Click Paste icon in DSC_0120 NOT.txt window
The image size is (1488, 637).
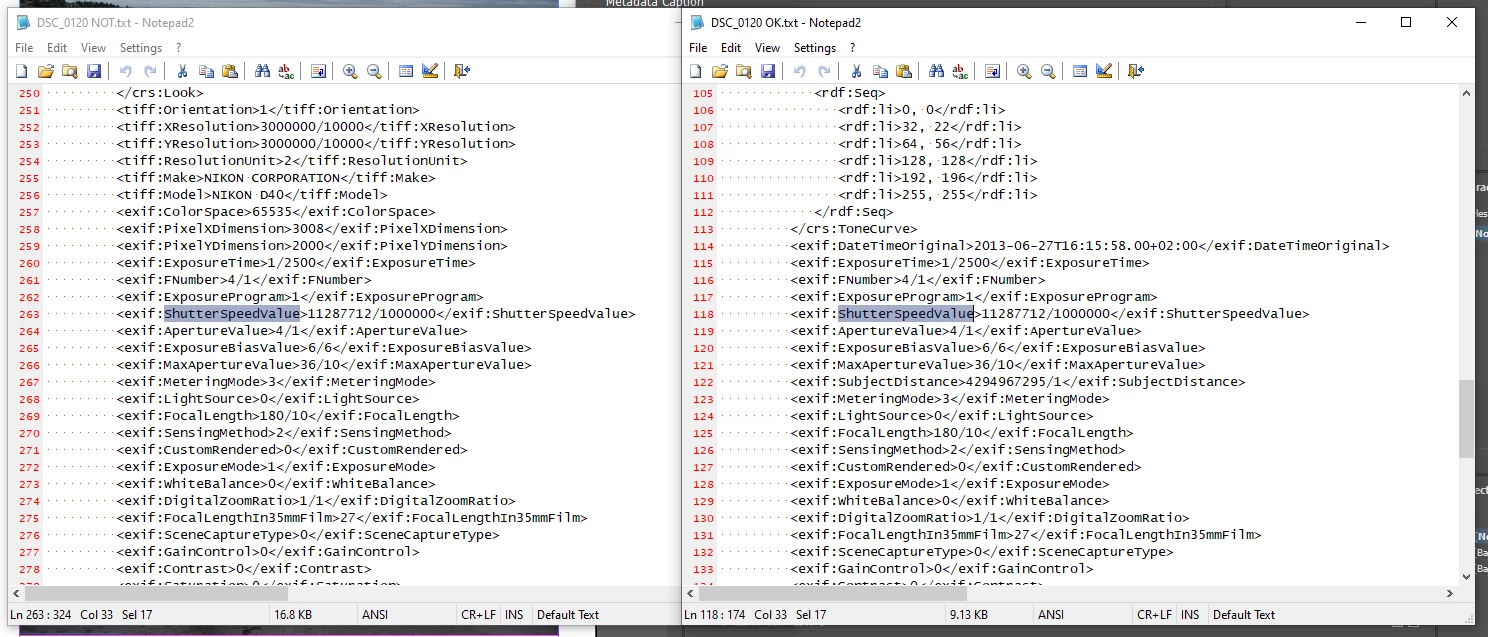coord(230,71)
